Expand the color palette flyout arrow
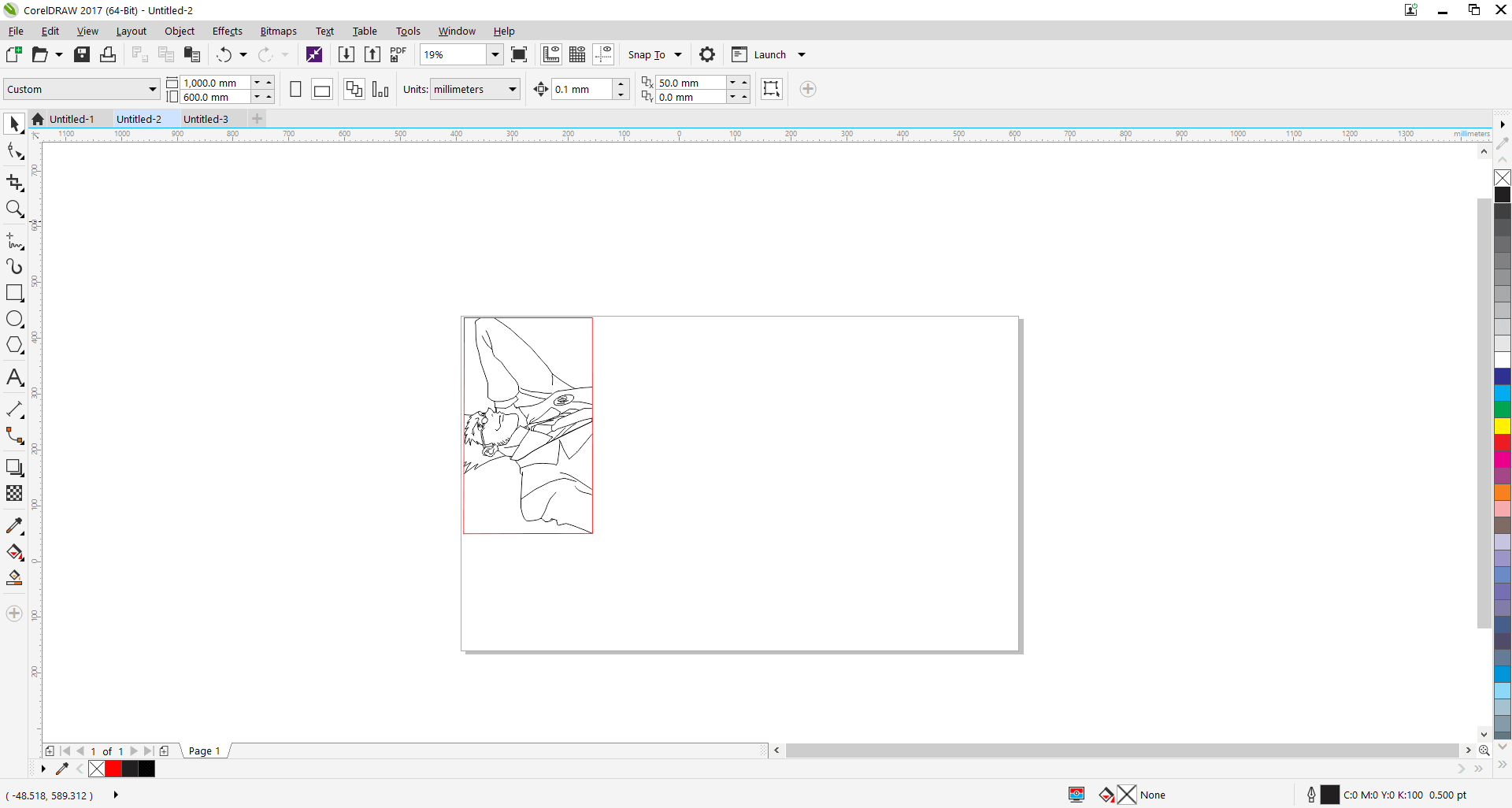The height and width of the screenshot is (808, 1512). click(1503, 124)
